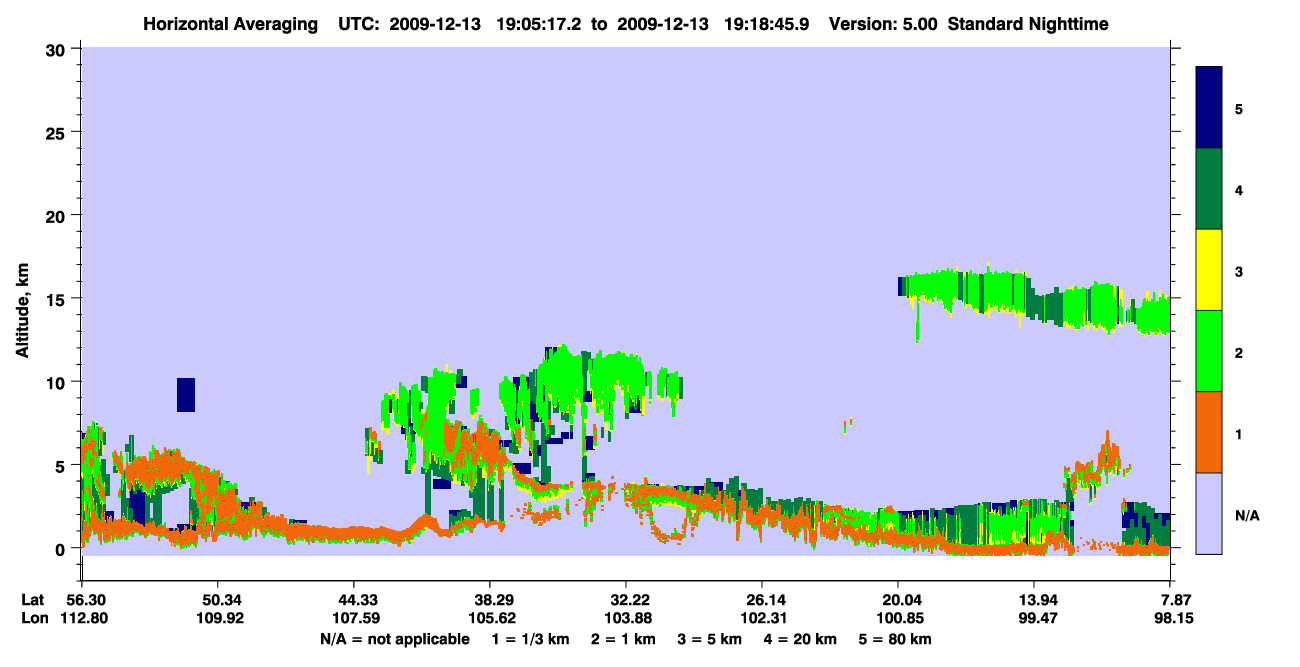Click the dark green colorbar segment for level 4
The width and height of the screenshot is (1300, 667).
click(x=1209, y=189)
